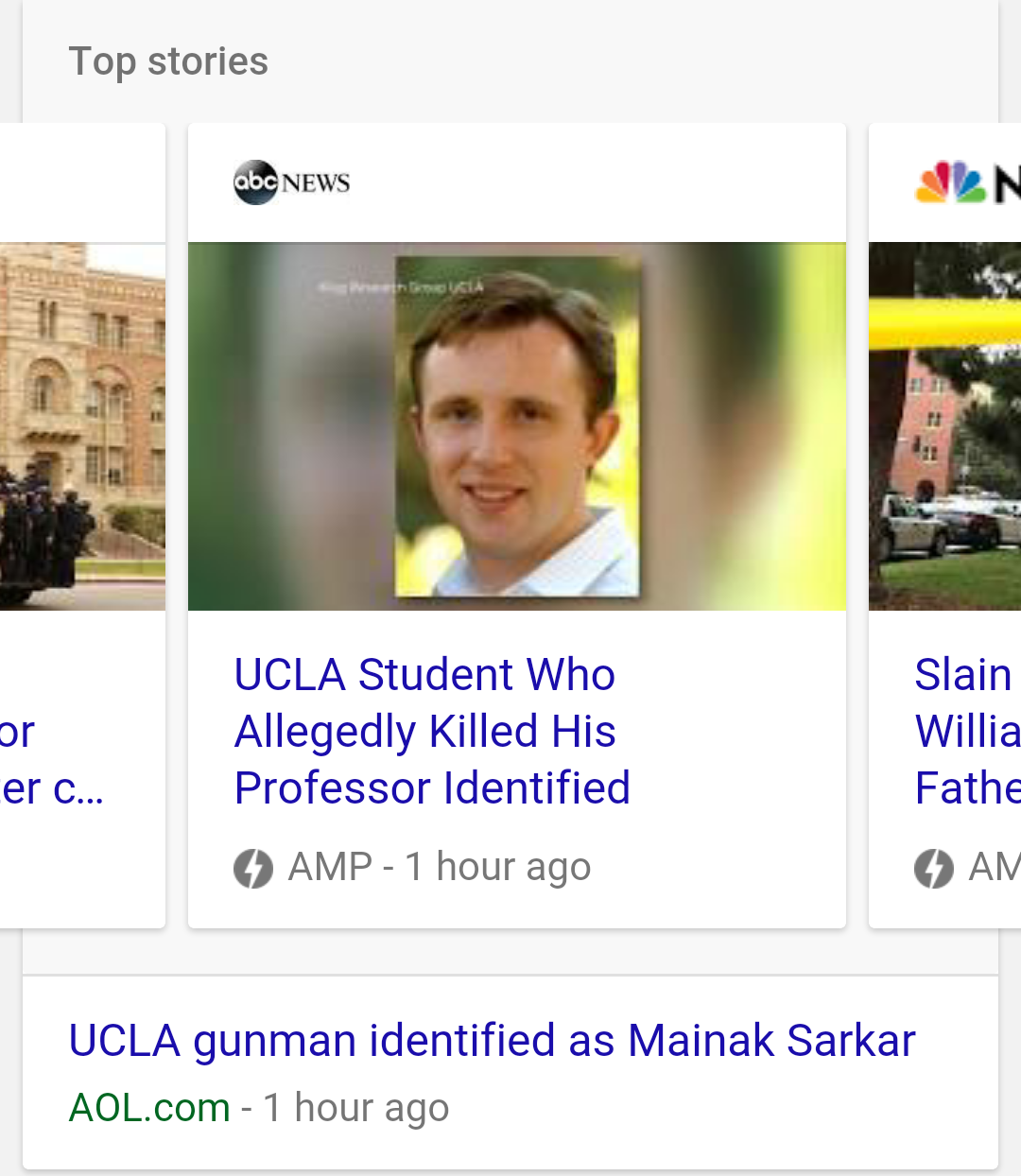The width and height of the screenshot is (1021, 1176).
Task: Open "UCLA gunman identified as Mainak Sarkar" link
Action: [x=492, y=1041]
